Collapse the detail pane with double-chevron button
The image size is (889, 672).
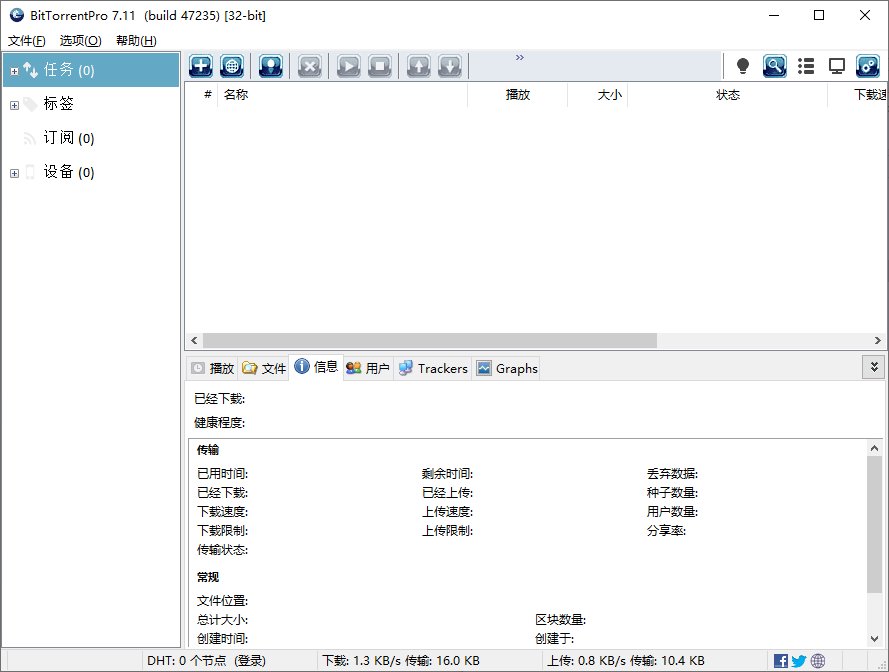click(x=873, y=367)
